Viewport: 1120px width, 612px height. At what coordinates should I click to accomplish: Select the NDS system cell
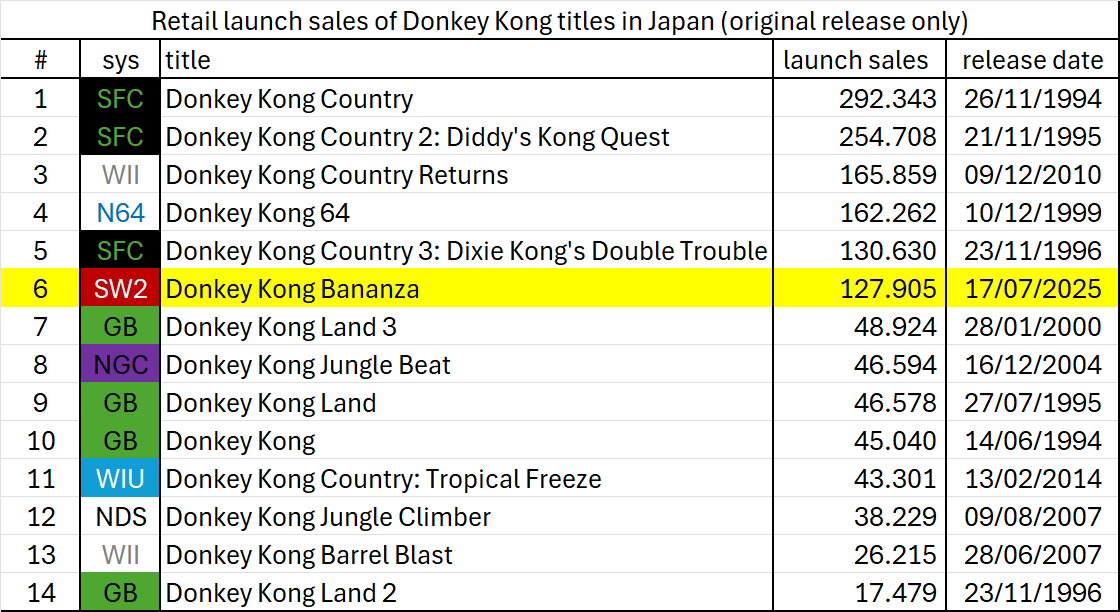click(120, 516)
